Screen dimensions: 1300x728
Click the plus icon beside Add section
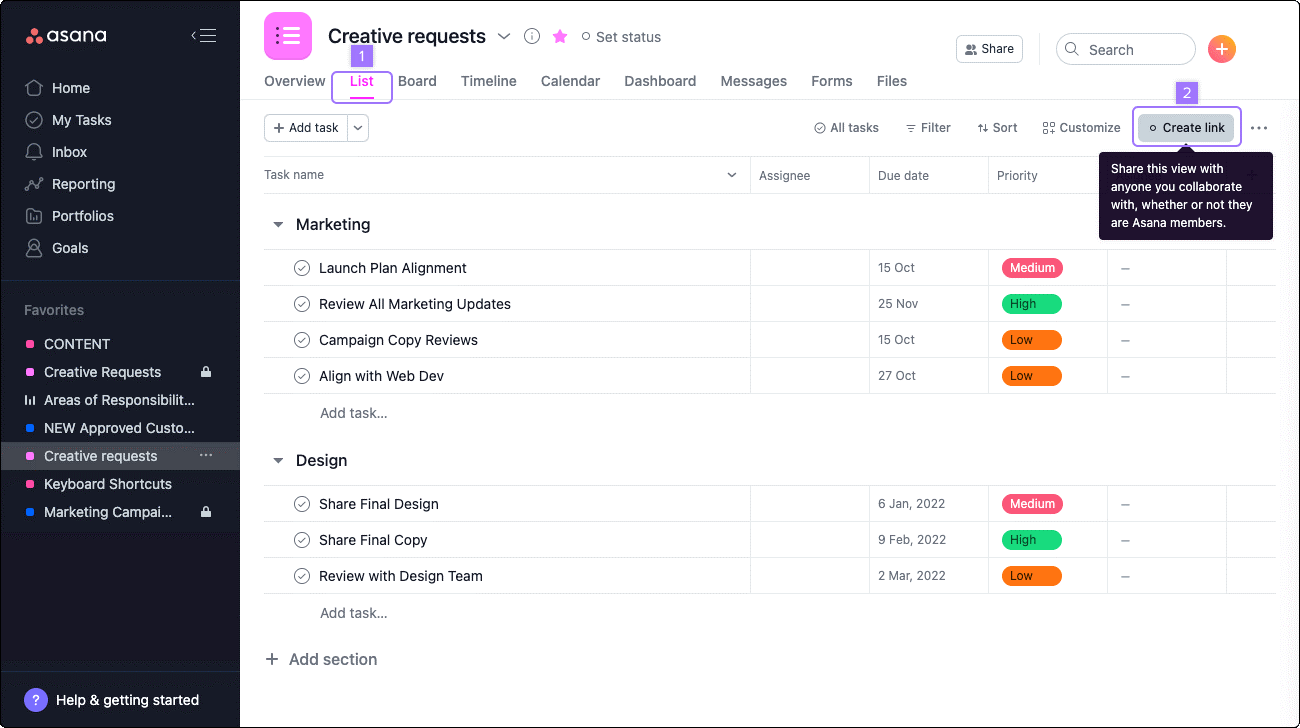point(272,660)
